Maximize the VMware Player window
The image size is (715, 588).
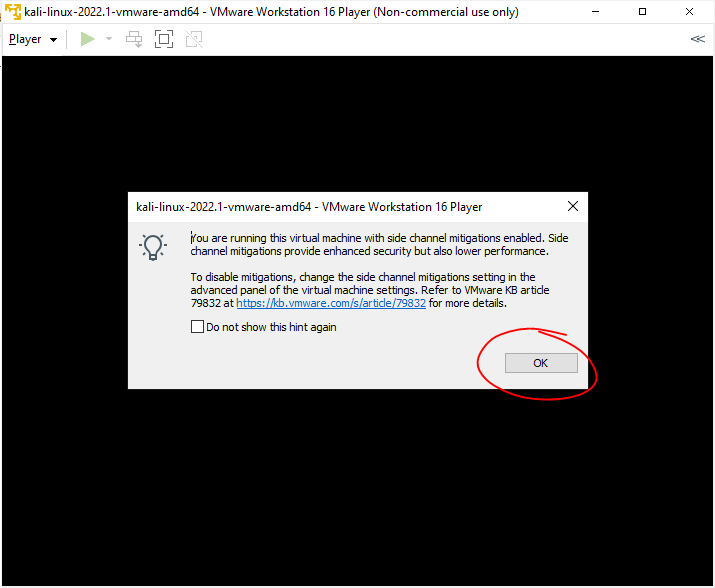click(x=642, y=12)
